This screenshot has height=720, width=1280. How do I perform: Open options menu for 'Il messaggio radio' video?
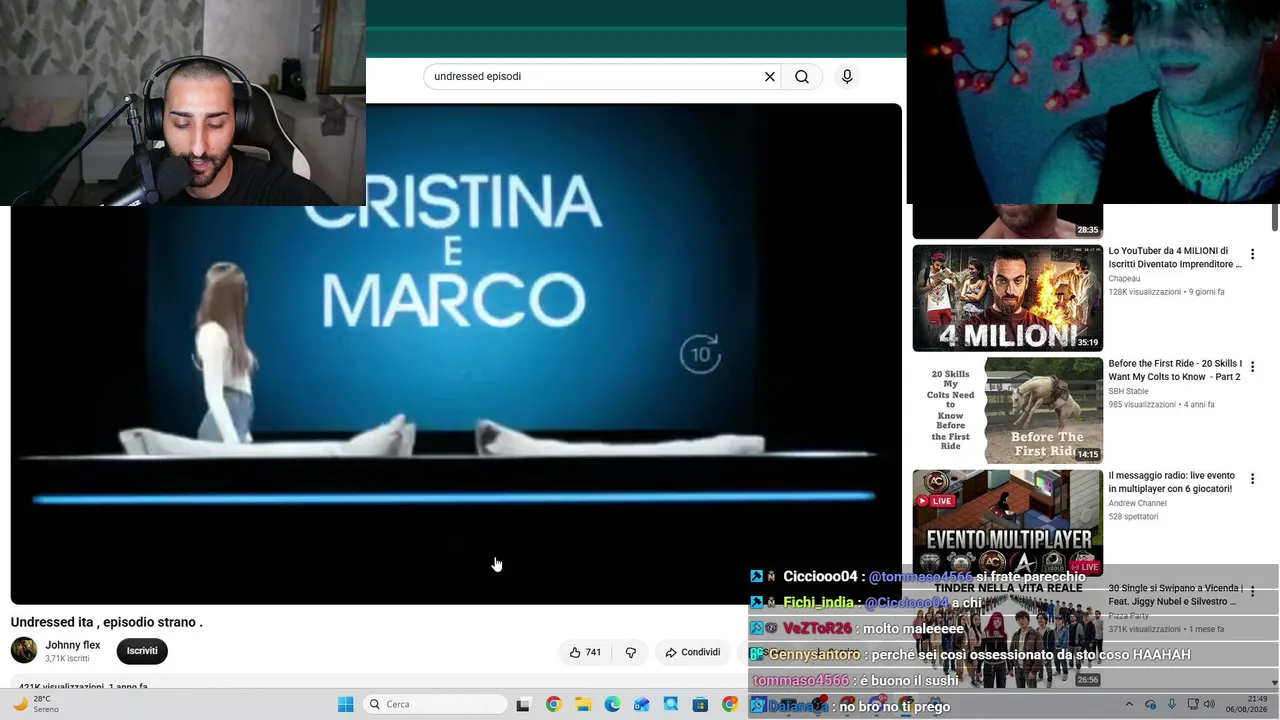(x=1252, y=479)
